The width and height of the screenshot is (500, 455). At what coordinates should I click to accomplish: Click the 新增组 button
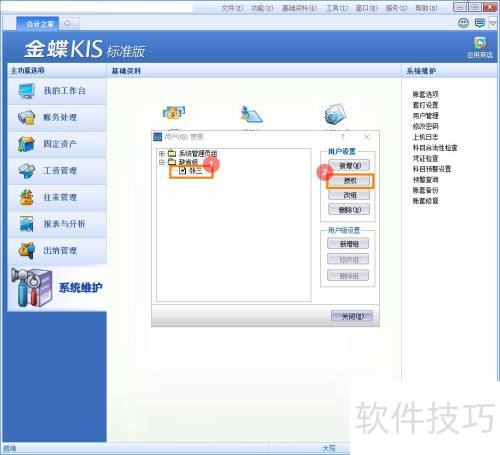click(x=348, y=244)
